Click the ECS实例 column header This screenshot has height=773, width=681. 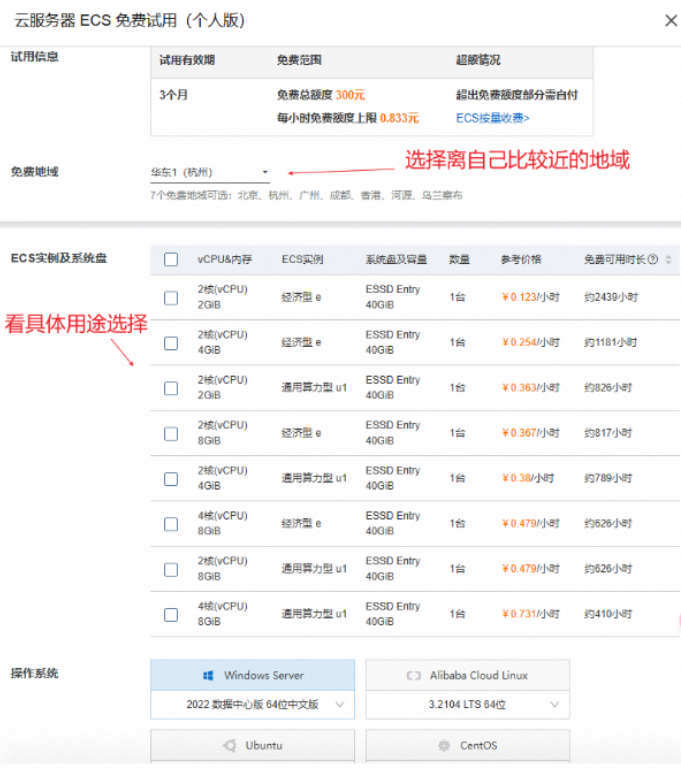coord(302,259)
